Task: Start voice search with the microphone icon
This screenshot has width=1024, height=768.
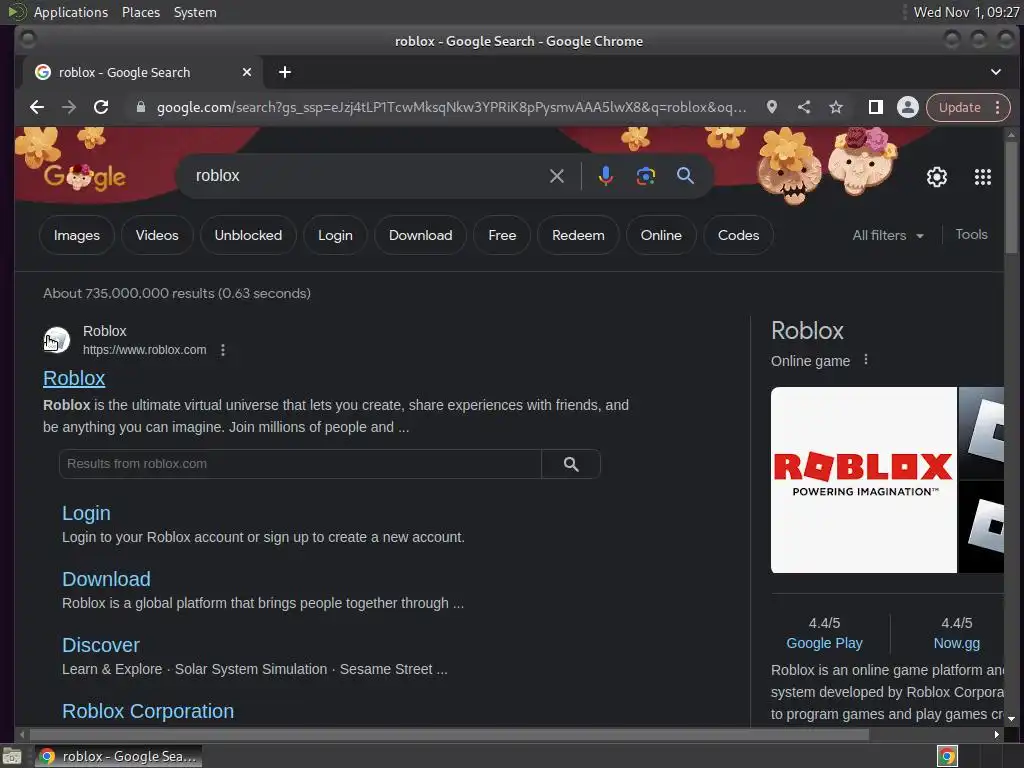Action: tap(605, 176)
